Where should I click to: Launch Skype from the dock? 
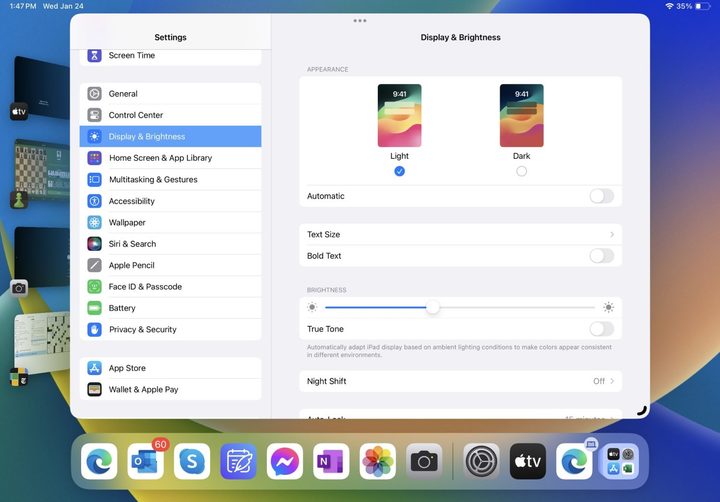tap(192, 461)
